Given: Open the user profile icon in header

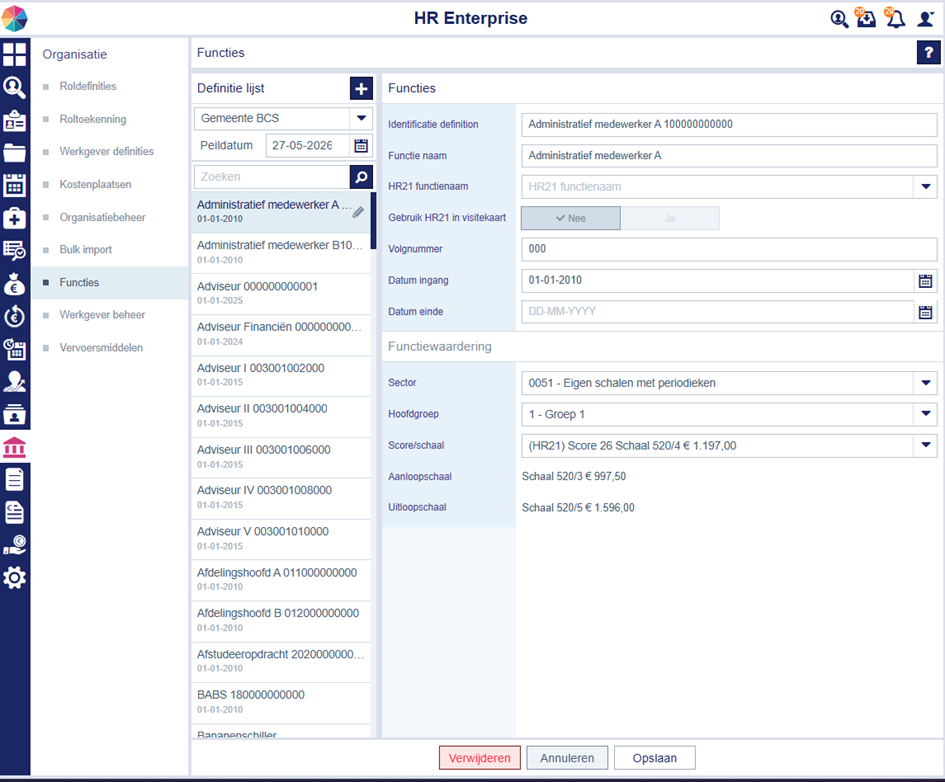Looking at the screenshot, I should point(926,19).
